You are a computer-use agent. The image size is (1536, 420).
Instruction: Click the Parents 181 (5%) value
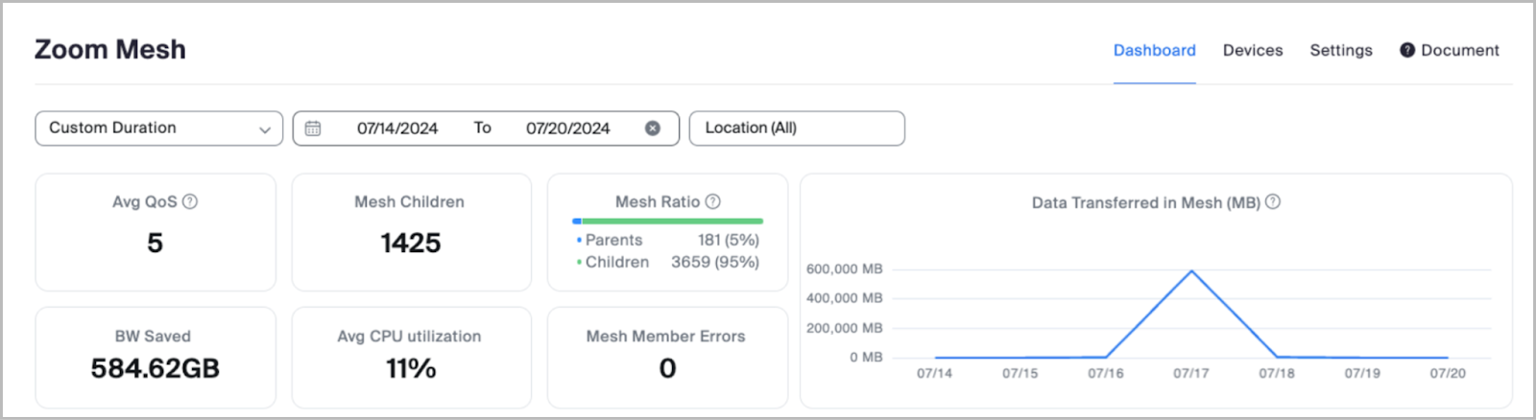[728, 240]
